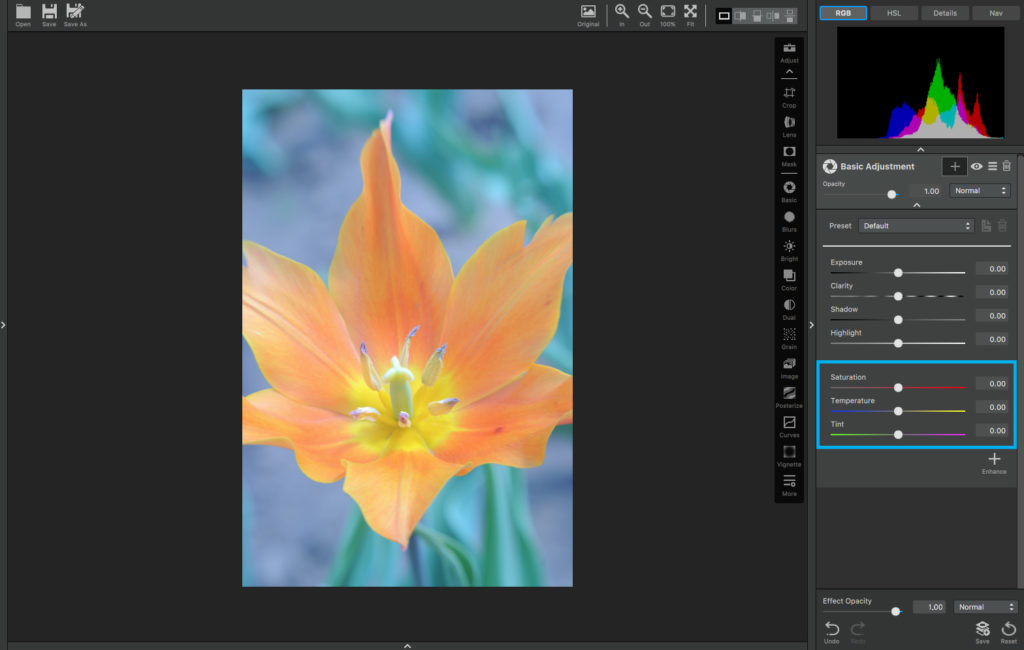This screenshot has width=1024, height=650.
Task: Click the Highlight slider handle
Action: pyautogui.click(x=898, y=343)
